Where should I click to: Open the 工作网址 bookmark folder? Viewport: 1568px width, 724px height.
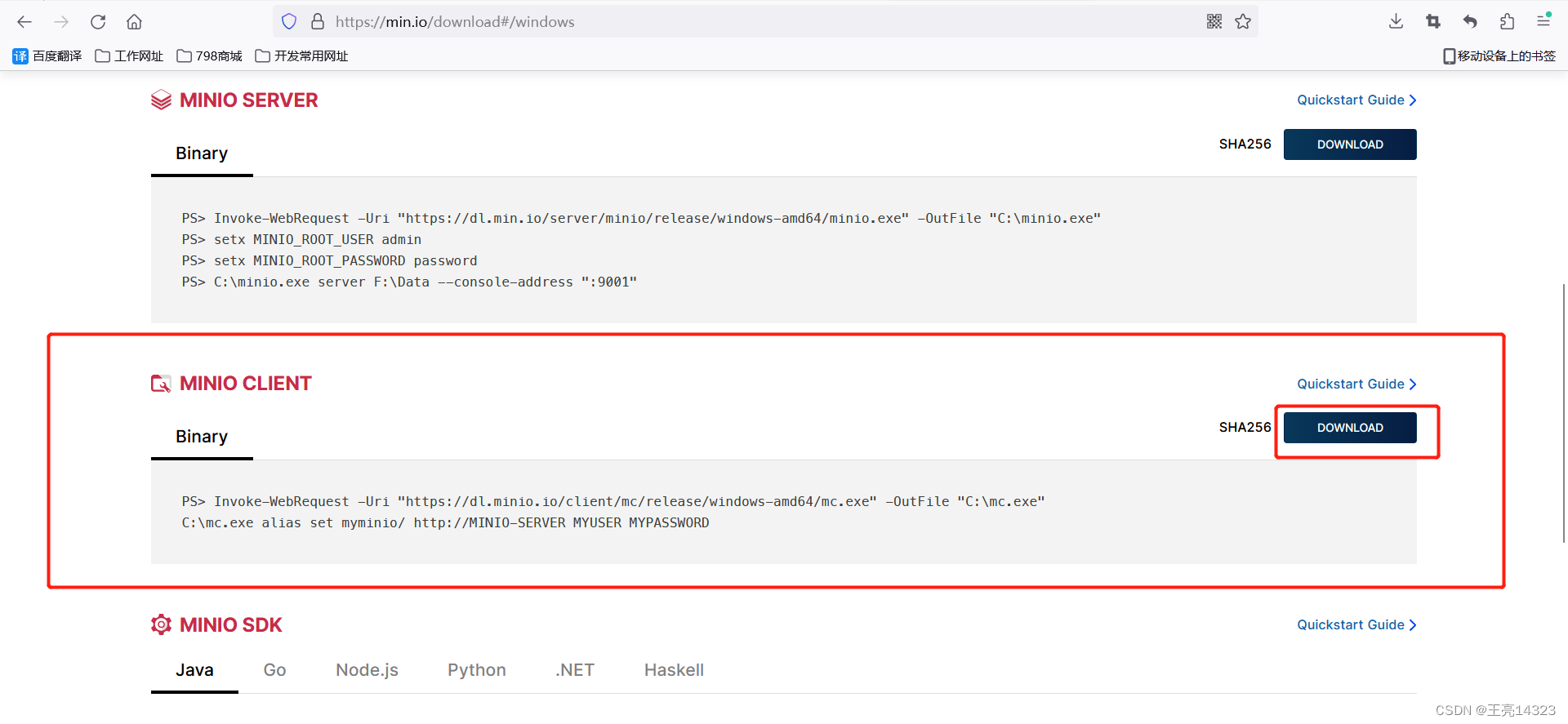[129, 56]
